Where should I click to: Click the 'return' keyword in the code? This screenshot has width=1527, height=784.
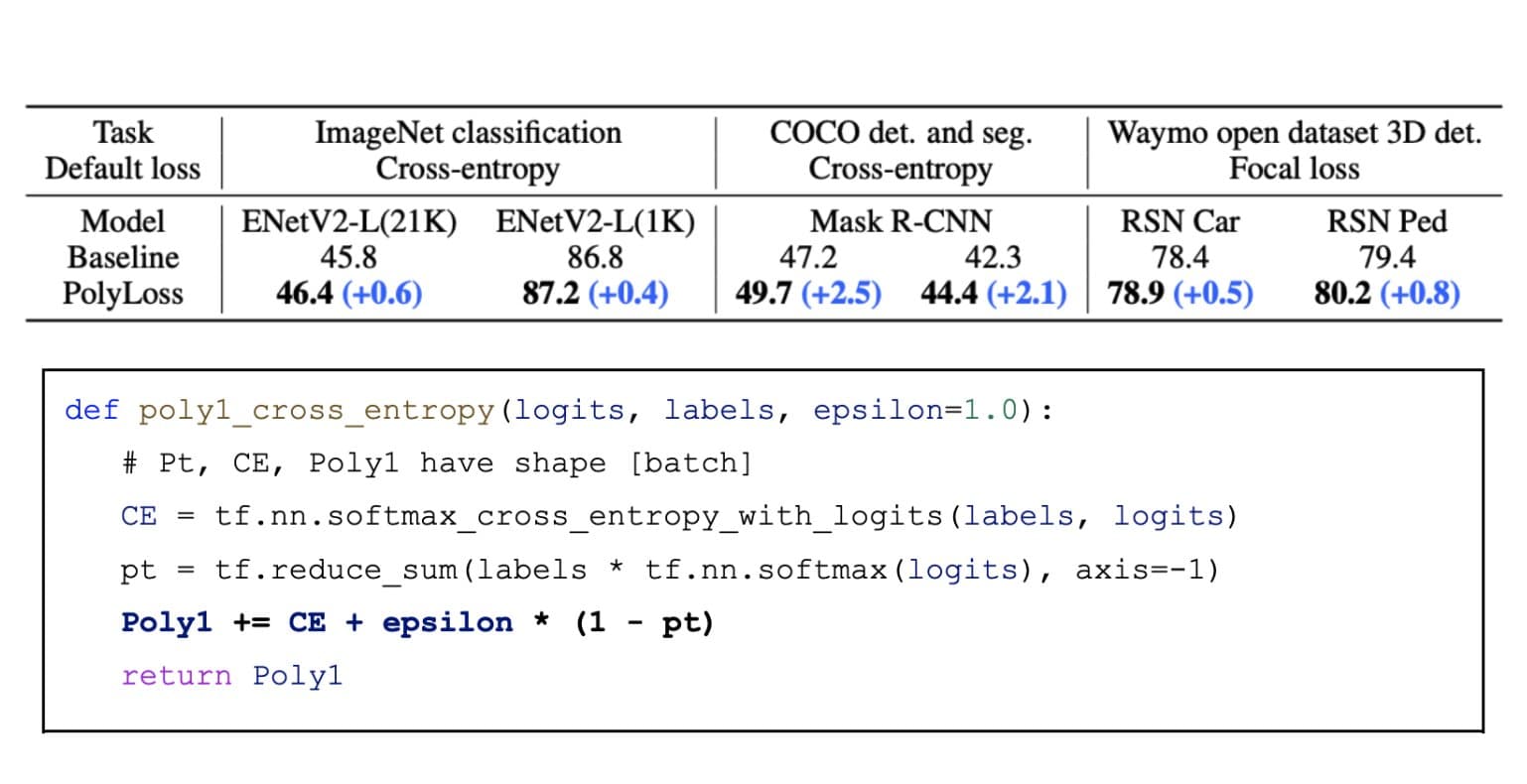(x=176, y=676)
